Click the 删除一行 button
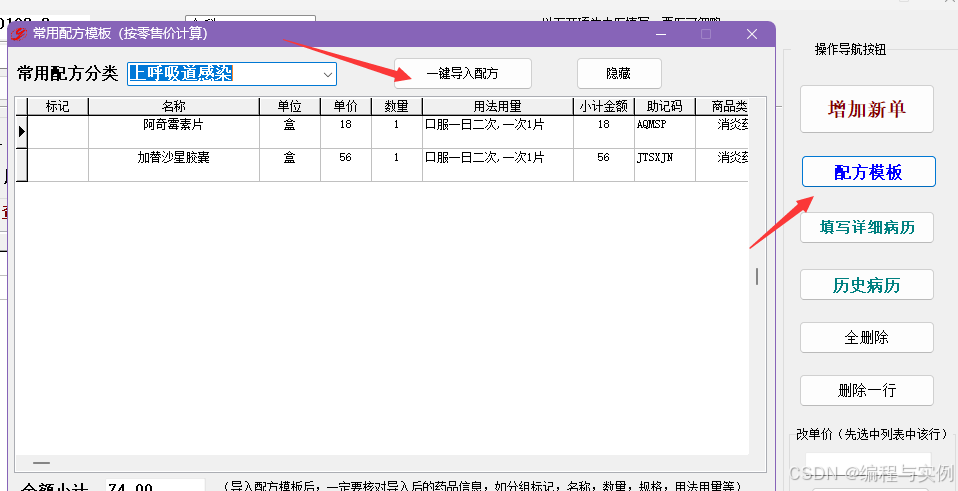 point(867,391)
